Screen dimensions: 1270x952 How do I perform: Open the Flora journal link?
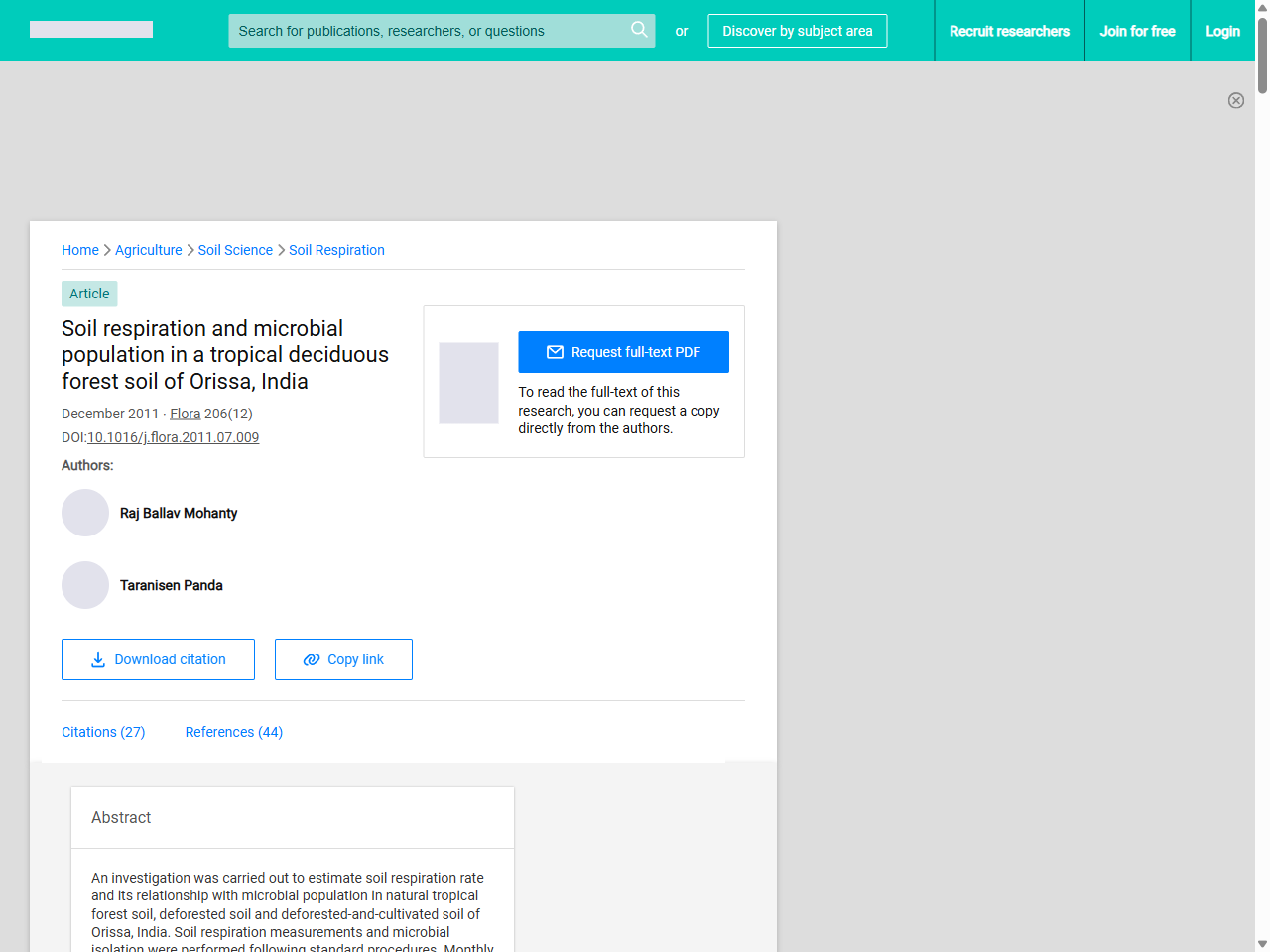pyautogui.click(x=185, y=414)
